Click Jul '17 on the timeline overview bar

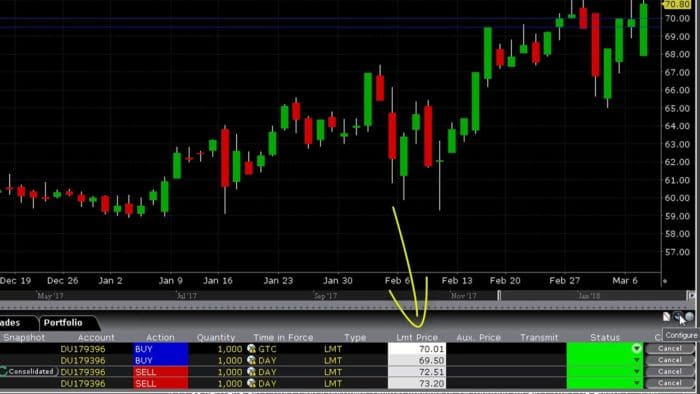(x=187, y=296)
